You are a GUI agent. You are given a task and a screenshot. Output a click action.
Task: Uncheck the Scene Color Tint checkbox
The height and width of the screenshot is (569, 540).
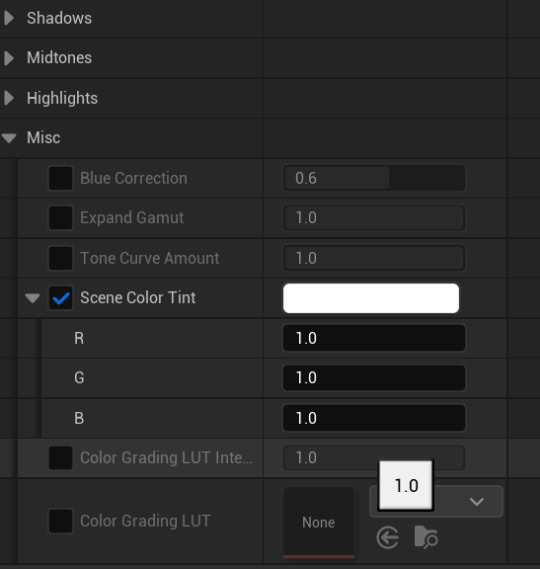(x=61, y=298)
